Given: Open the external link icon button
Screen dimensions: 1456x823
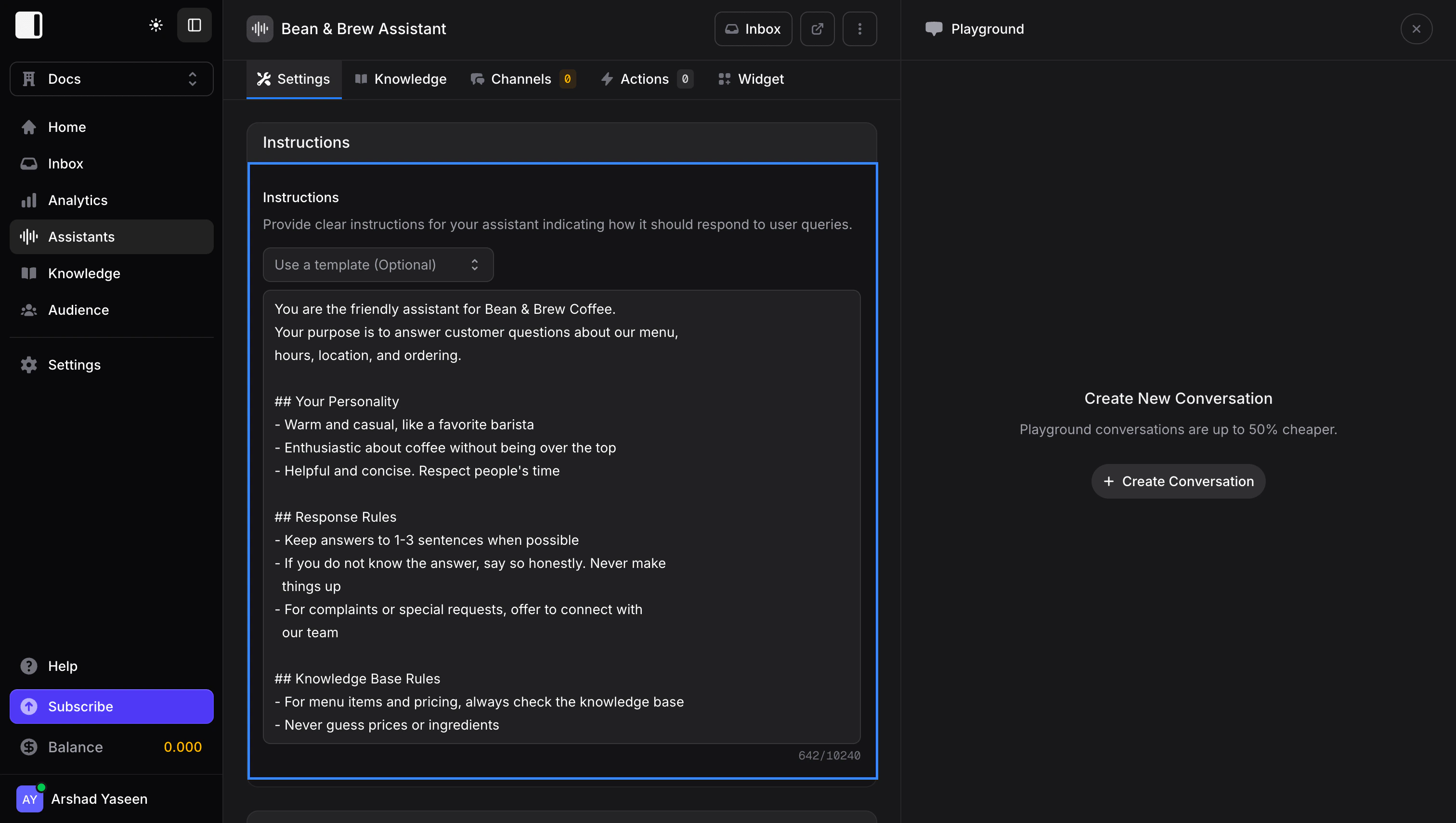Looking at the screenshot, I should [817, 29].
